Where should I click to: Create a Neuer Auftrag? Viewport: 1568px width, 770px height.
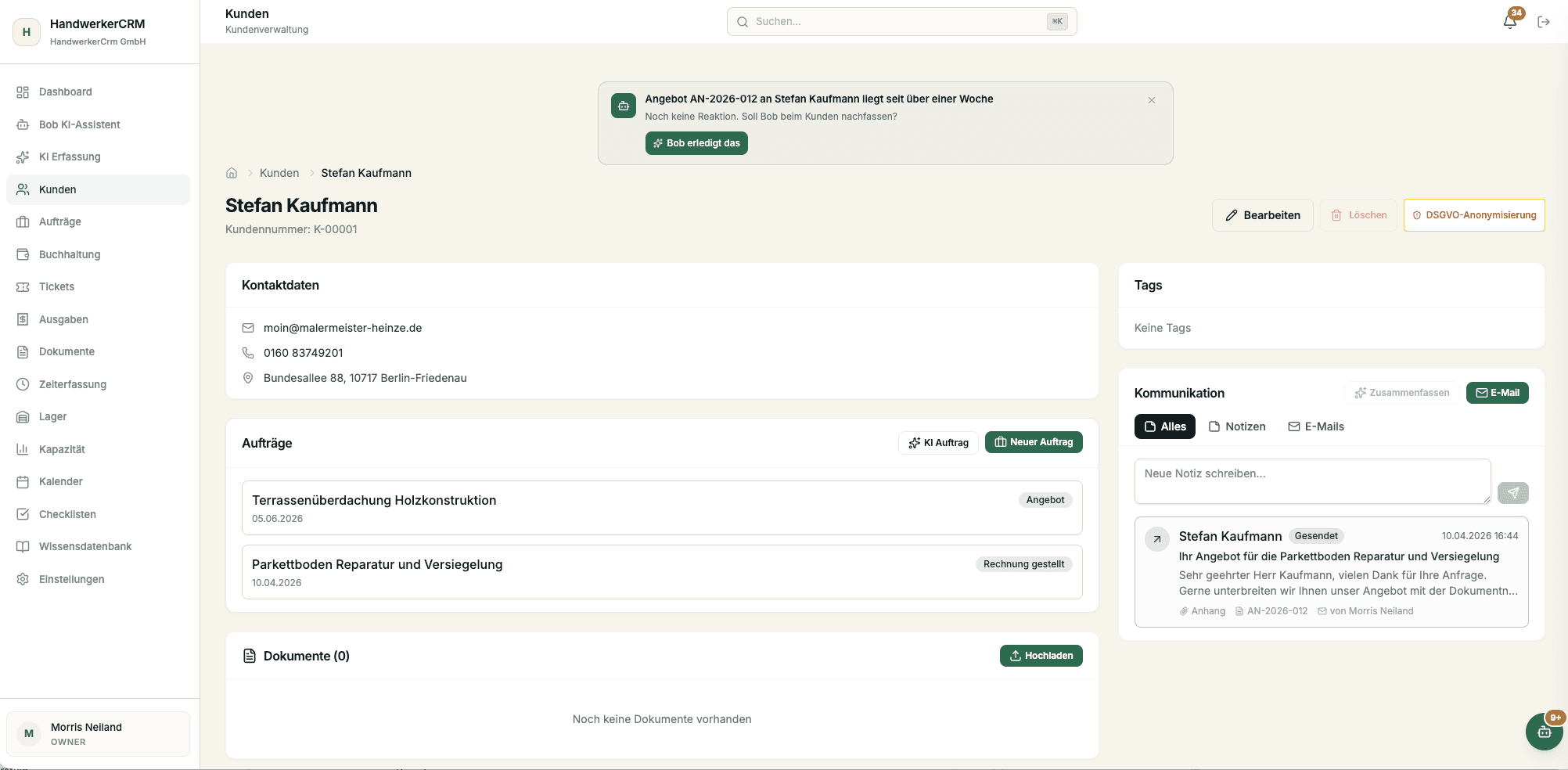pyautogui.click(x=1034, y=442)
